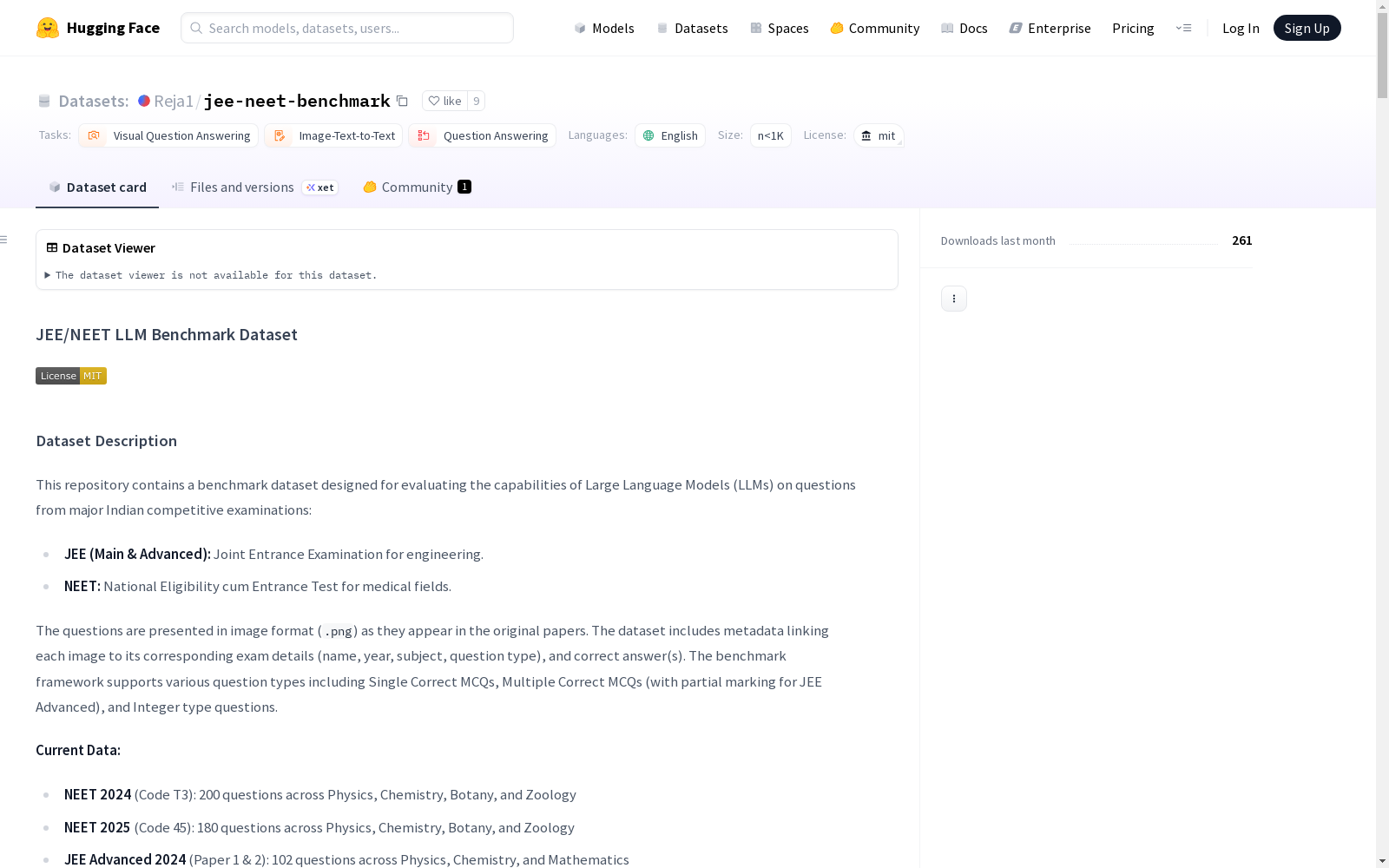Image resolution: width=1389 pixels, height=868 pixels.
Task: Open the Community discussions tab
Action: click(x=417, y=187)
